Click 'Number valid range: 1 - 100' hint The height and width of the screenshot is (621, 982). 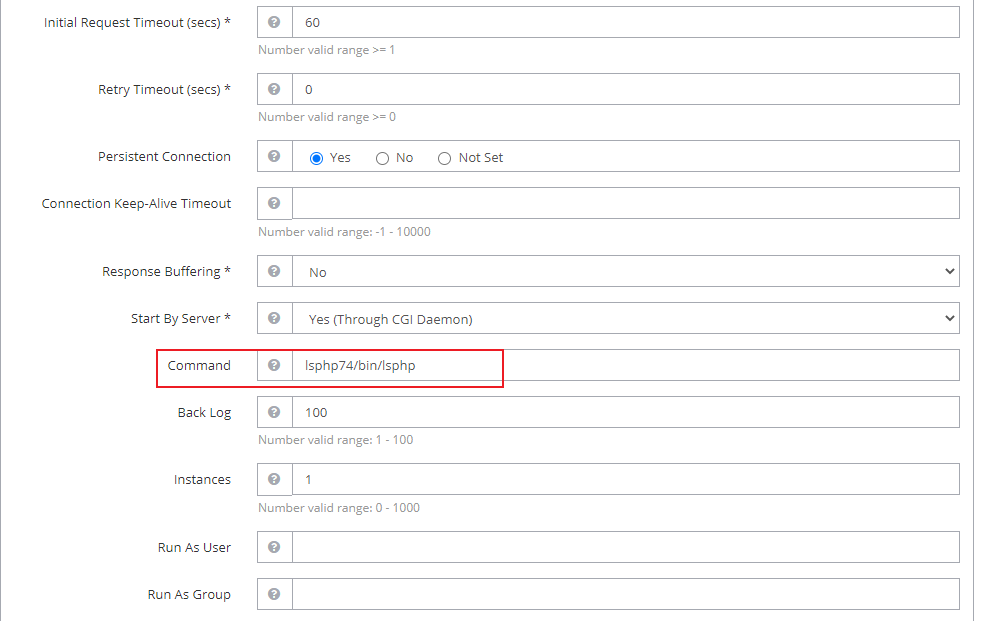tap(336, 440)
